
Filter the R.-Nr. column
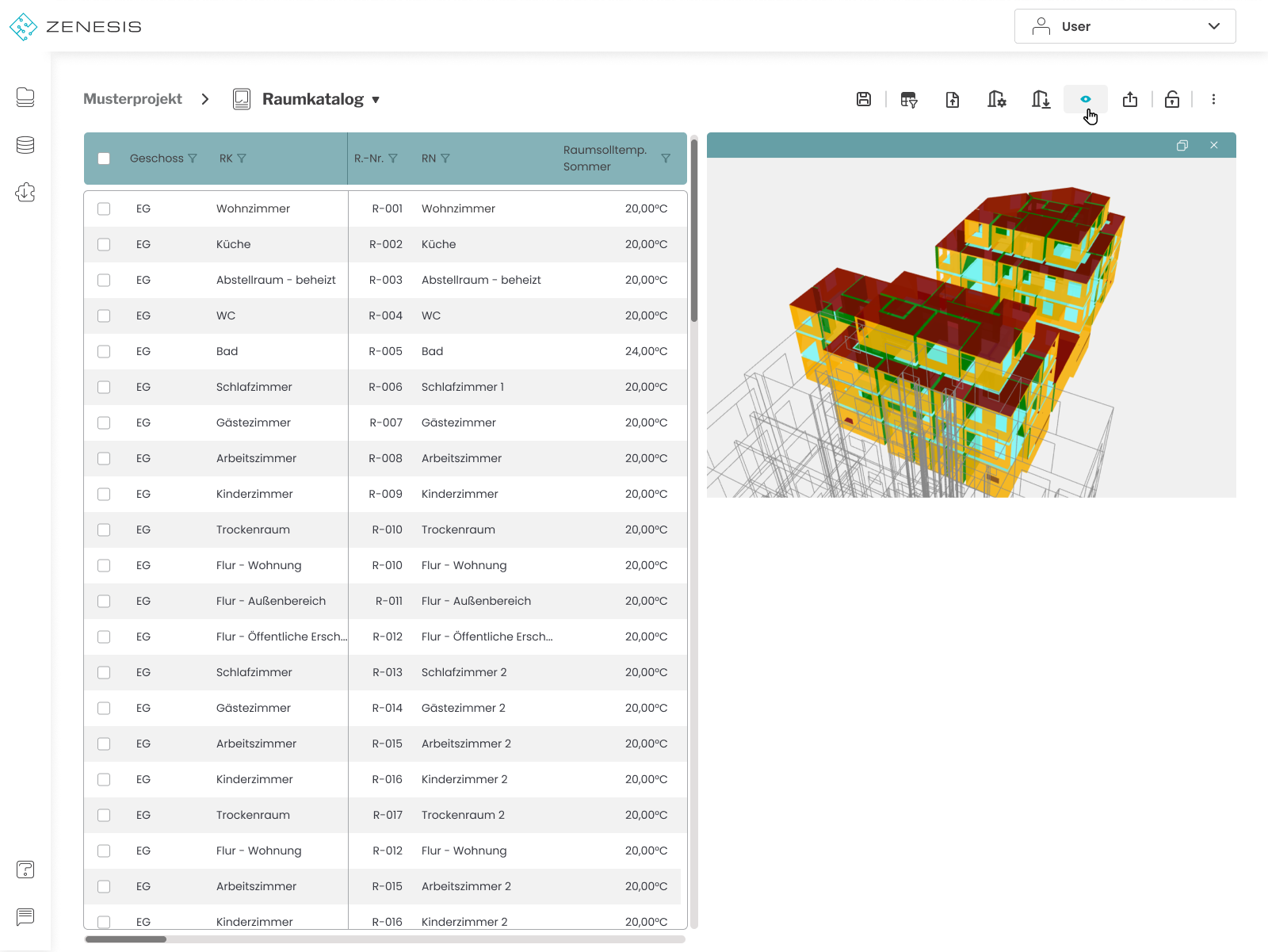pos(393,159)
